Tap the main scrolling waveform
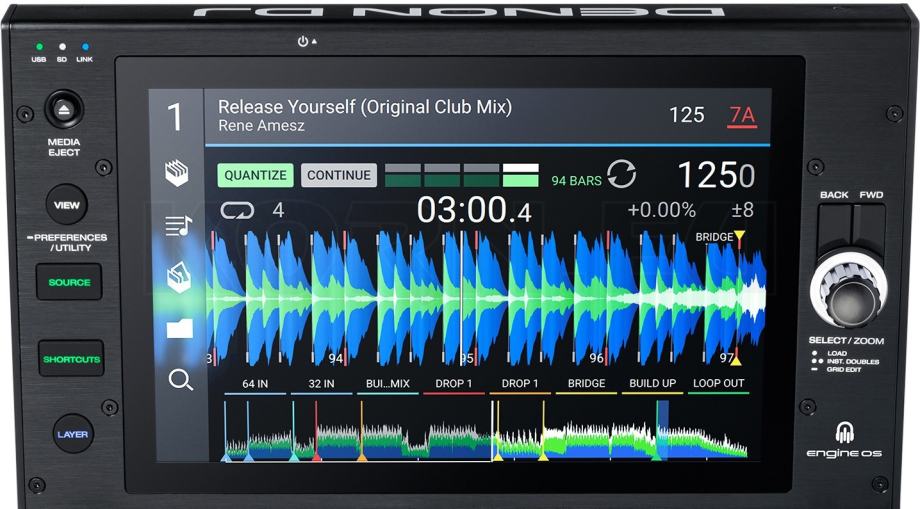 click(487, 299)
